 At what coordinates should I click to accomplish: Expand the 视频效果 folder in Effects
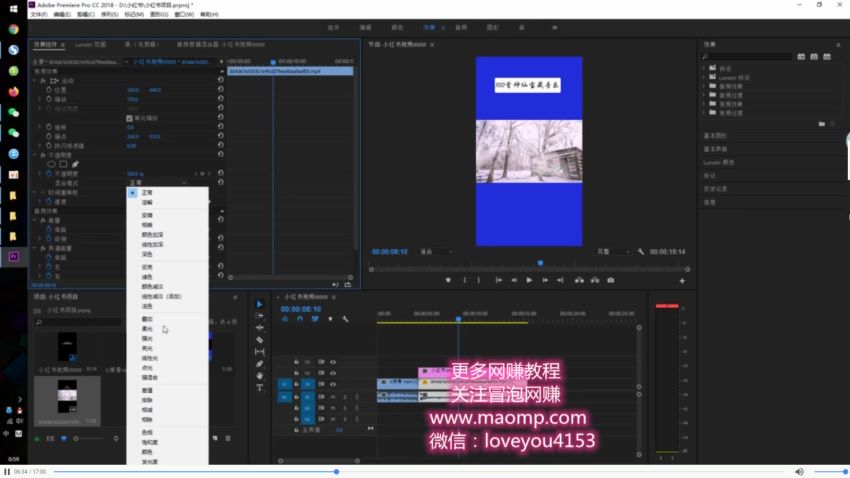[704, 104]
